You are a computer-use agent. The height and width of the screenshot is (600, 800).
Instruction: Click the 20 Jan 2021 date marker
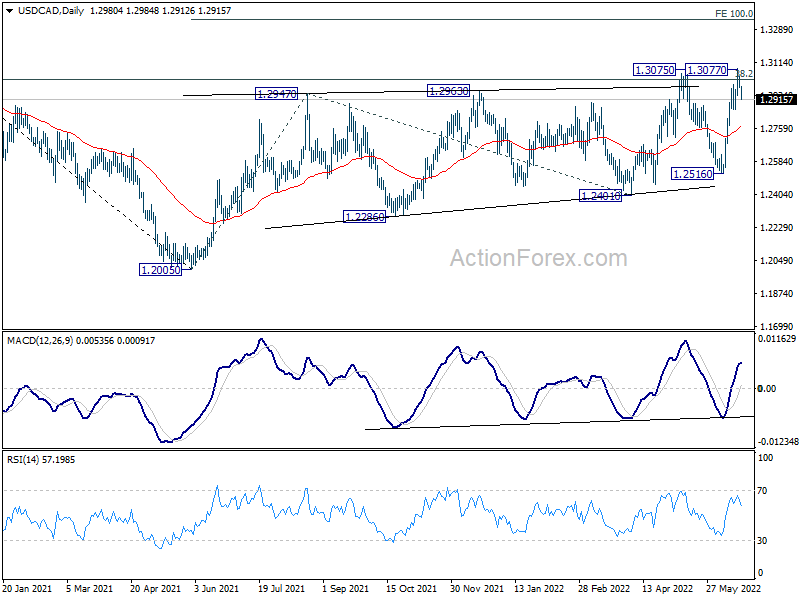click(x=29, y=591)
